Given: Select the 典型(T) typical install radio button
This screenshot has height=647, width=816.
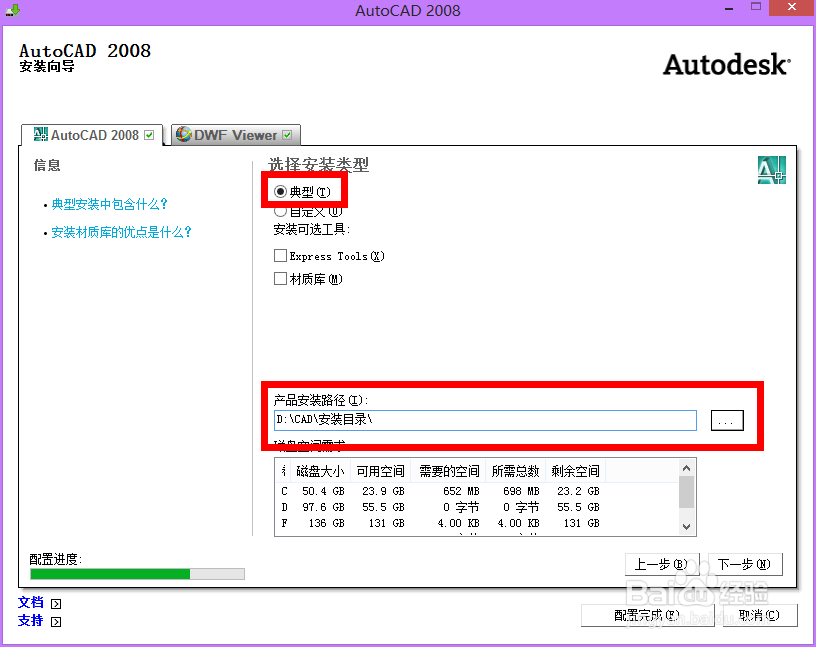Looking at the screenshot, I should tap(280, 192).
